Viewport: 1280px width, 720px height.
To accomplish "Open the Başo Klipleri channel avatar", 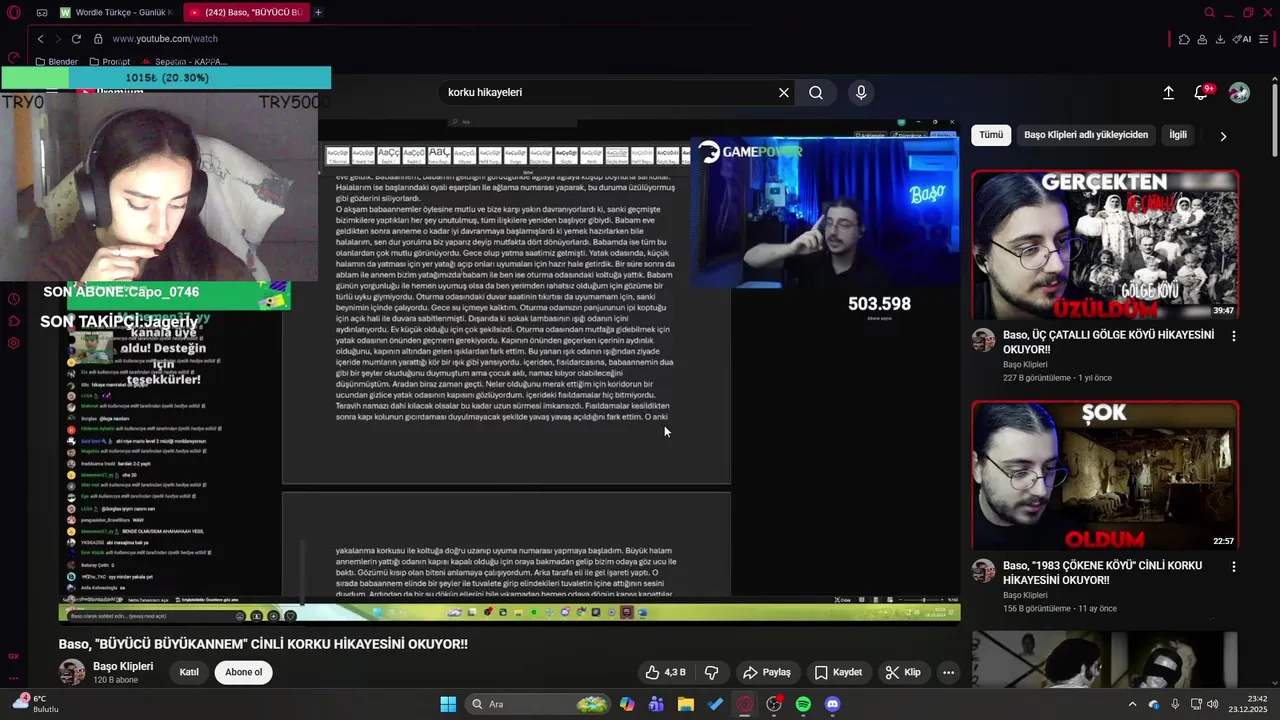I will (x=72, y=672).
